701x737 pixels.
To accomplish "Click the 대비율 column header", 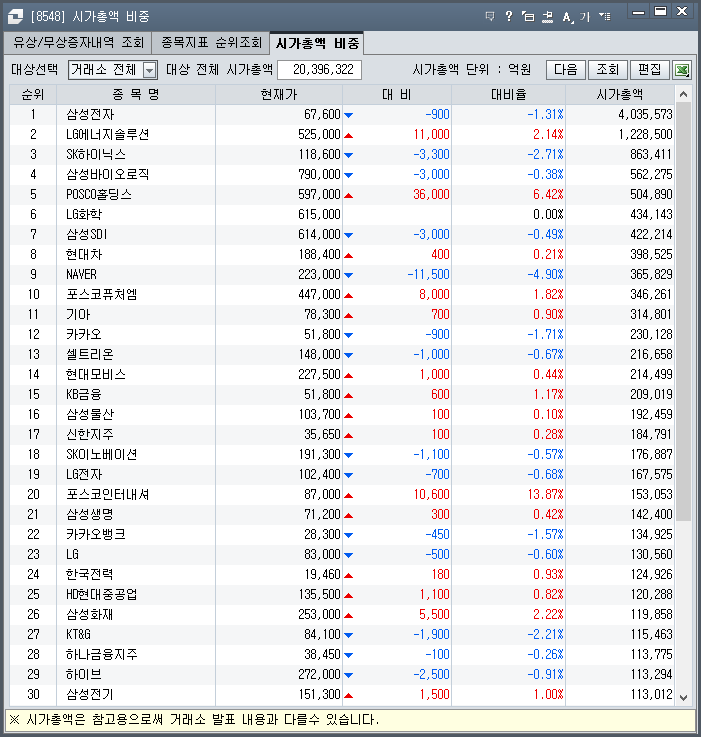I will click(508, 95).
